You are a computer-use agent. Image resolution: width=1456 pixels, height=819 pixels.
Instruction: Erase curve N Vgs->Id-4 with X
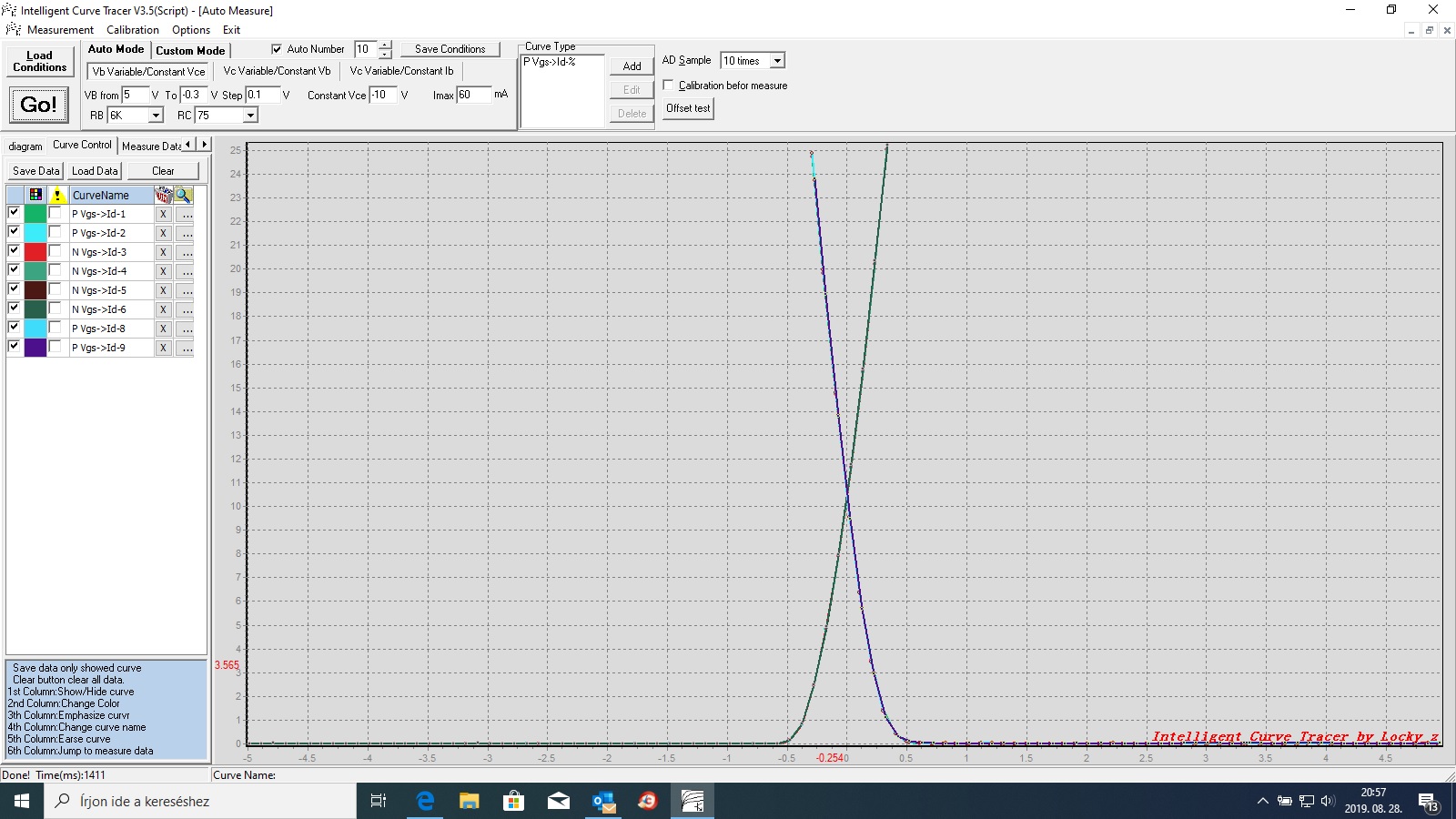pyautogui.click(x=163, y=271)
